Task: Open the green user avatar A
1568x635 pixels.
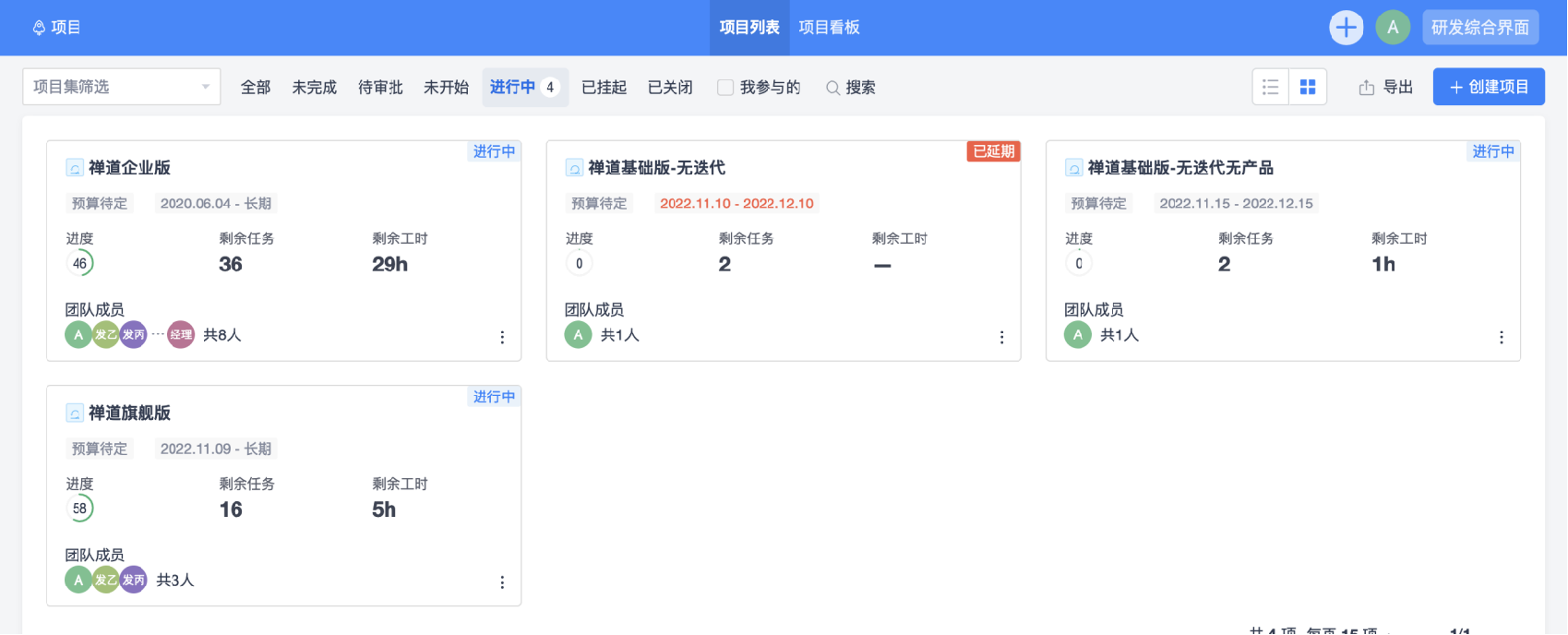Action: coord(1393,28)
